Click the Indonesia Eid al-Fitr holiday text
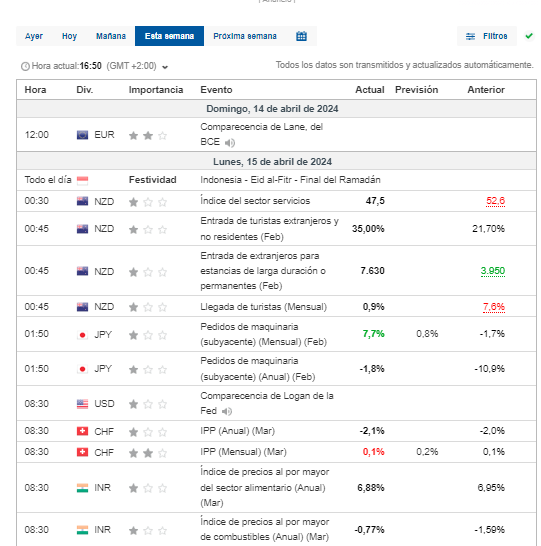 [290, 180]
